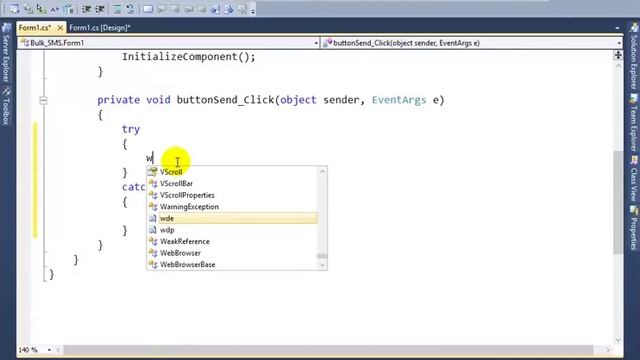This screenshot has width=640, height=360.
Task: Click horizontal scrollbar left arrow
Action: click(59, 350)
